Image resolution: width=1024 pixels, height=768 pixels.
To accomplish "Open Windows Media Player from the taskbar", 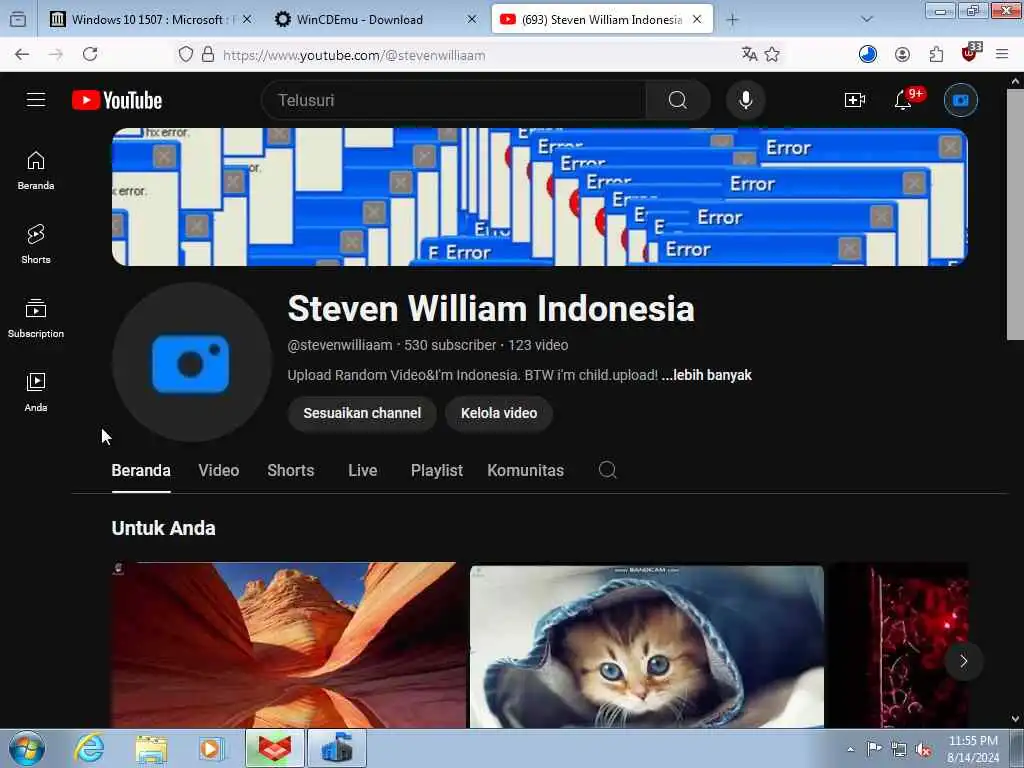I will [x=212, y=748].
